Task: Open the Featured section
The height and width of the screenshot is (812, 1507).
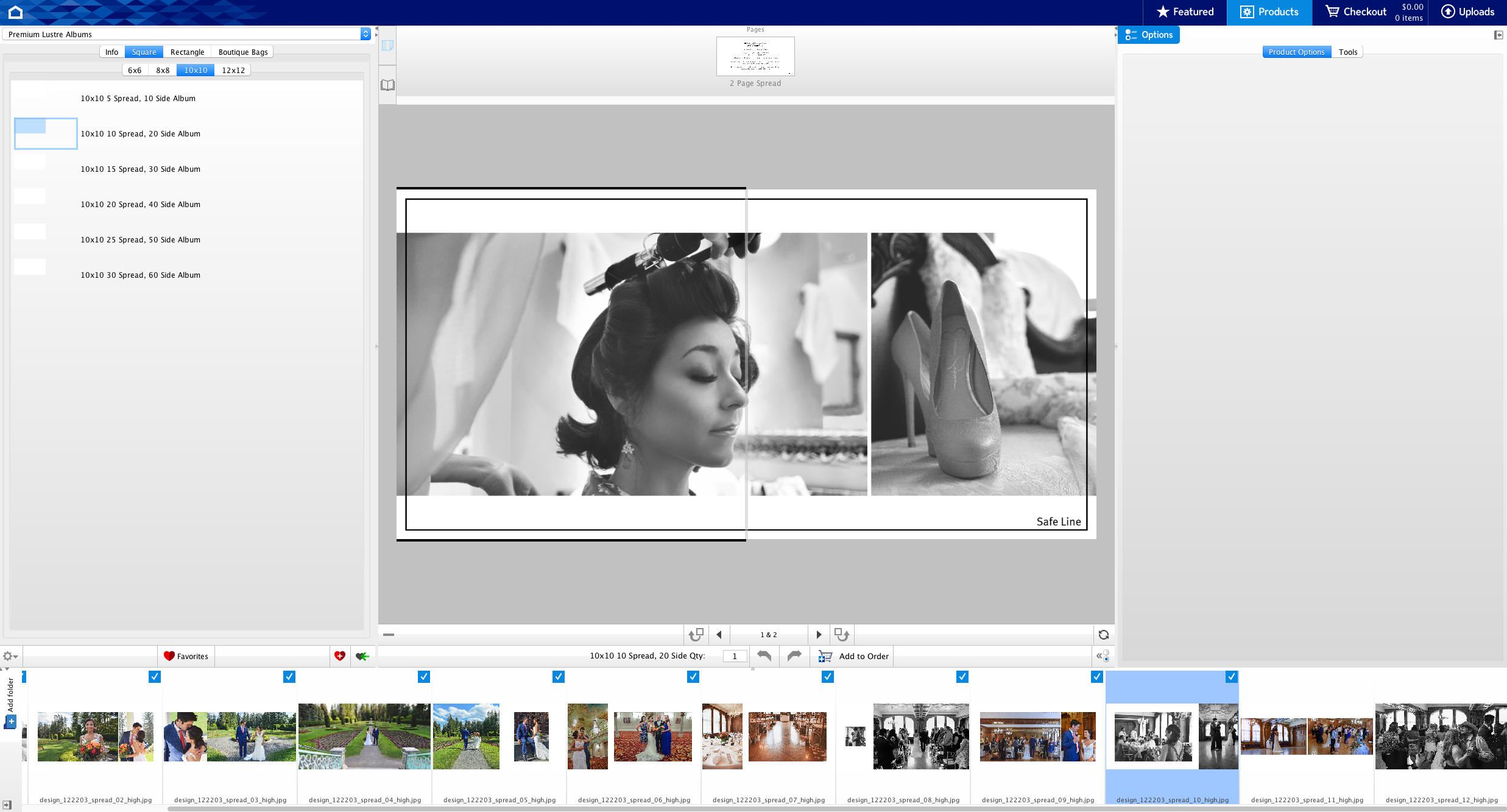Action: (x=1185, y=12)
